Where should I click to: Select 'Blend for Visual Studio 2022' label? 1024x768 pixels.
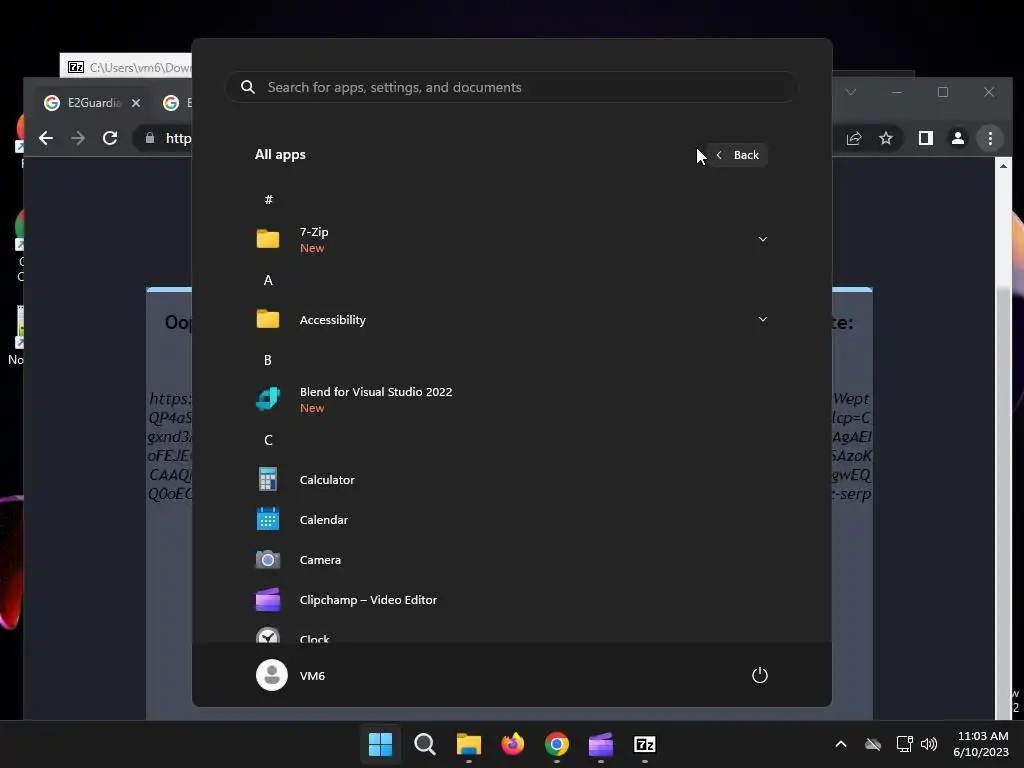coord(376,392)
